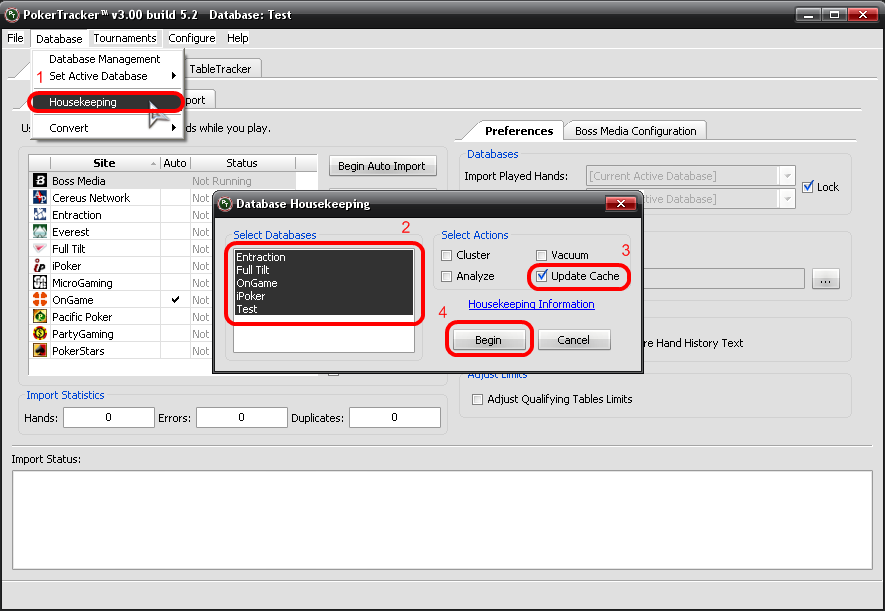Enable the Cluster action checkbox
885x611 pixels.
[446, 256]
